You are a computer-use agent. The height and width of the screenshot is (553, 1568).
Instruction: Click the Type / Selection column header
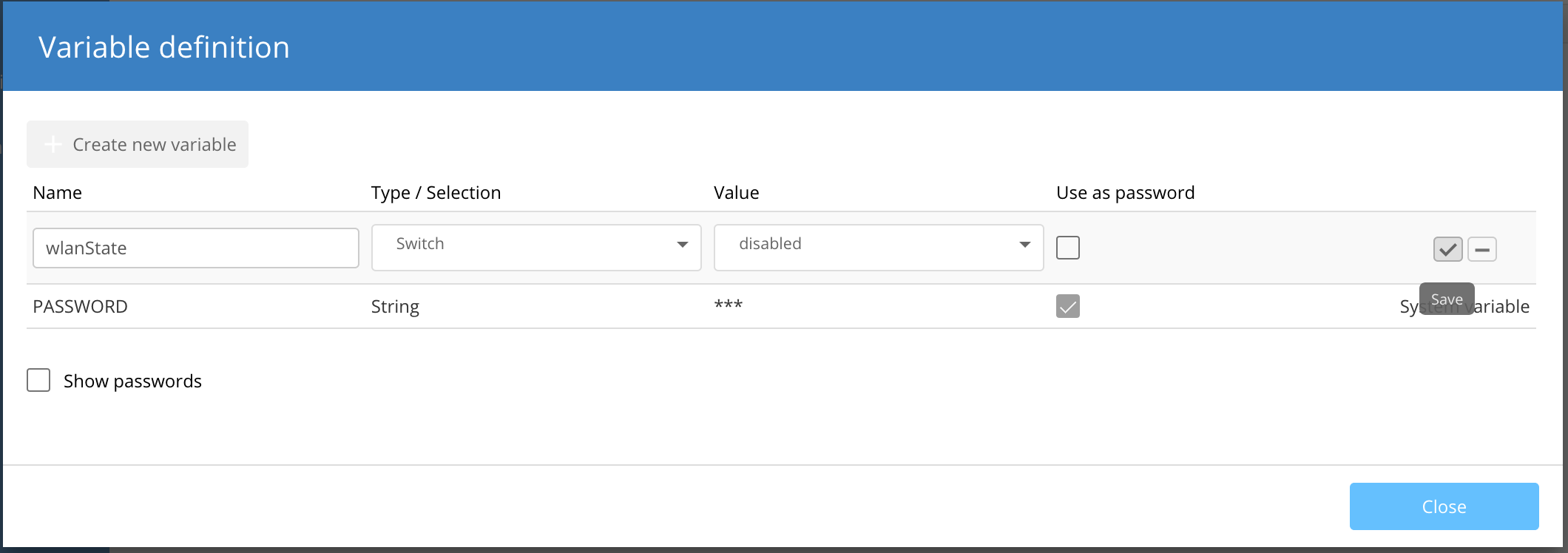click(436, 193)
